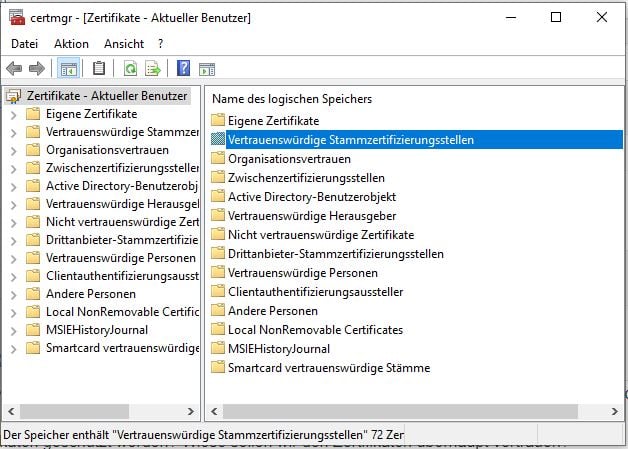Click the Back arrow in toolbar
Image resolution: width=628 pixels, height=449 pixels.
tap(14, 69)
